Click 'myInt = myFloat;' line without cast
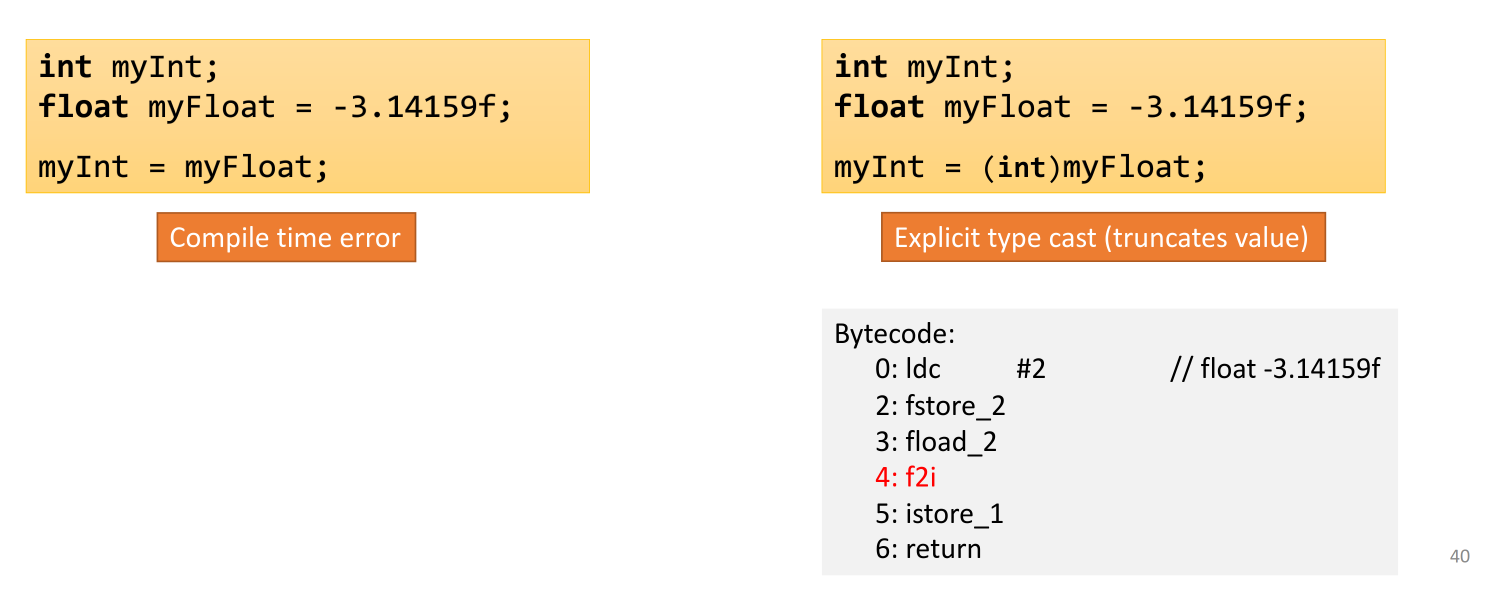The width and height of the screenshot is (1497, 589). (183, 167)
